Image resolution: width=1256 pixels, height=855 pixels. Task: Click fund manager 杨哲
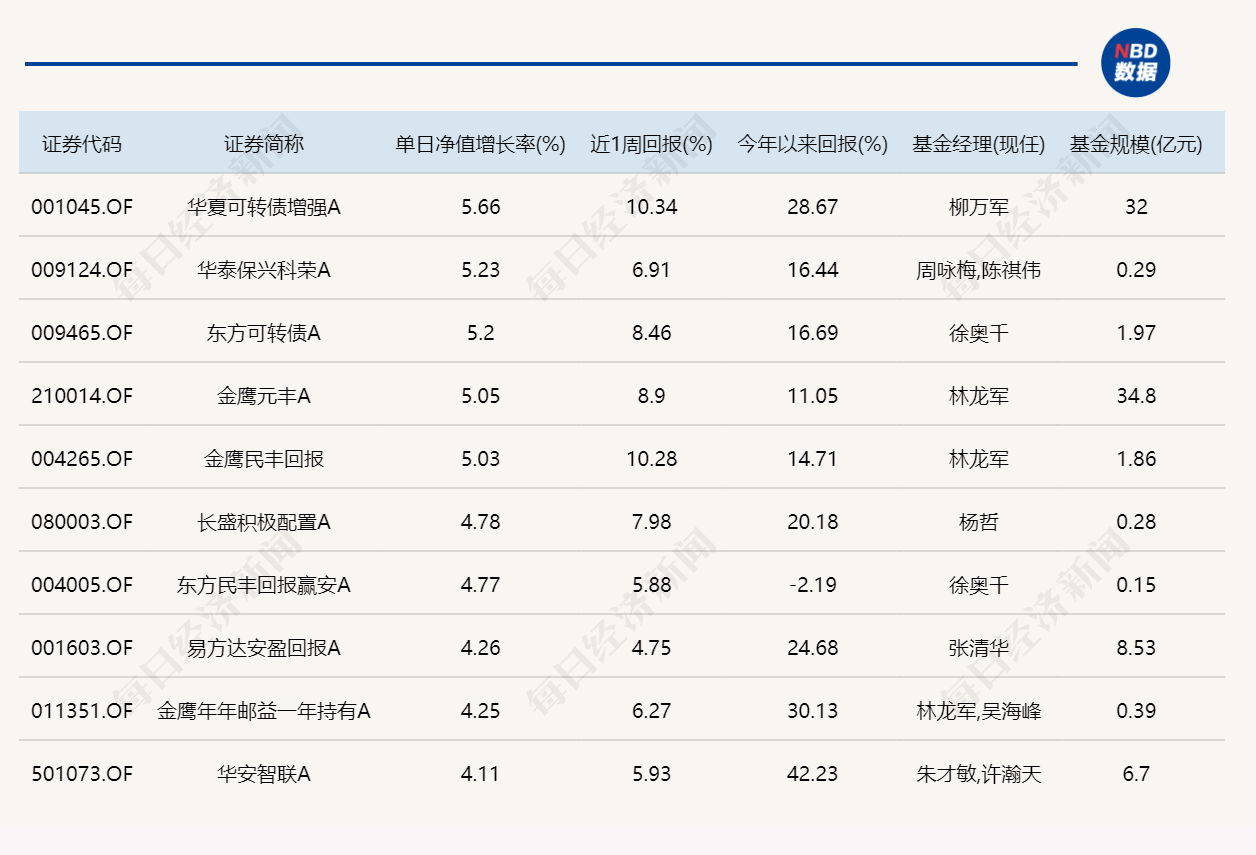979,522
